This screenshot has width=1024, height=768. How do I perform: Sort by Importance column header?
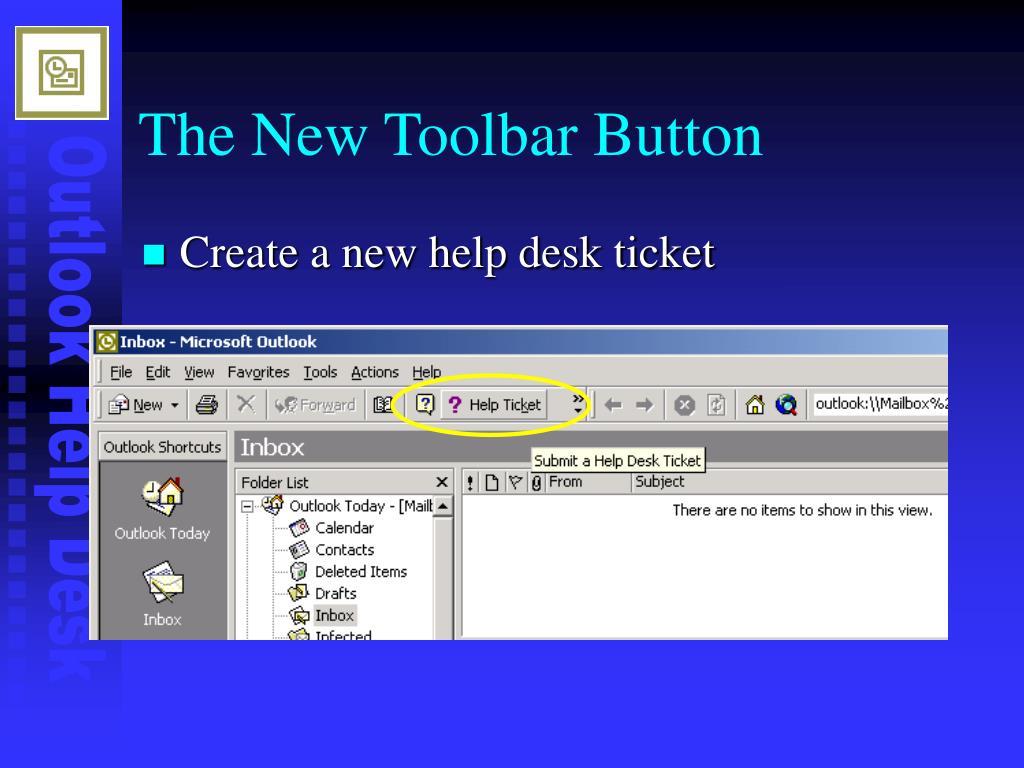[470, 483]
